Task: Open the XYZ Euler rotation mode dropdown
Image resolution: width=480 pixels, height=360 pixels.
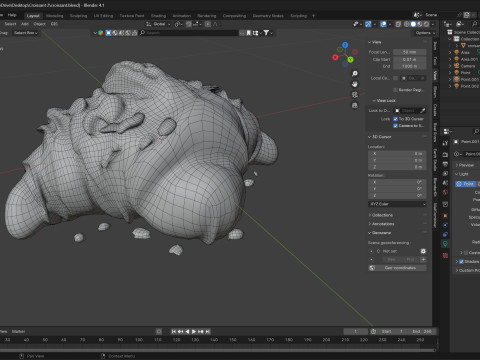Action: click(x=397, y=204)
